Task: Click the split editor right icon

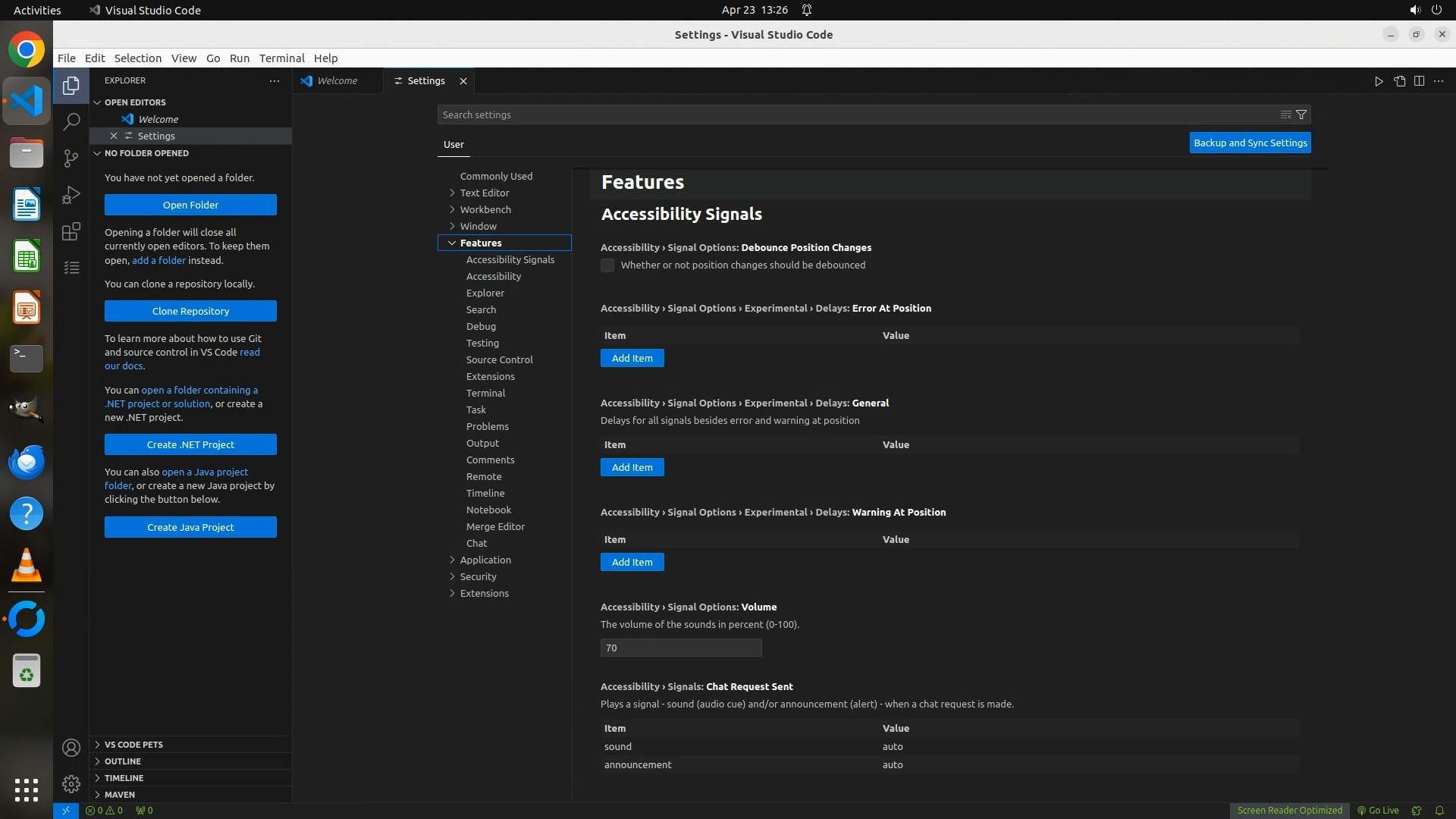Action: coord(1419,81)
